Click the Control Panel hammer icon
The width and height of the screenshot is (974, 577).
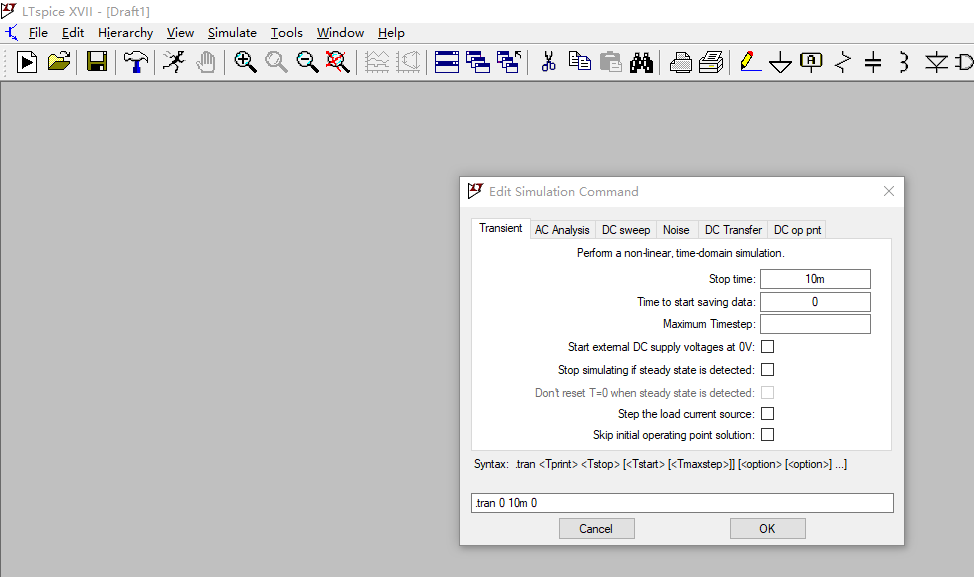pos(135,62)
